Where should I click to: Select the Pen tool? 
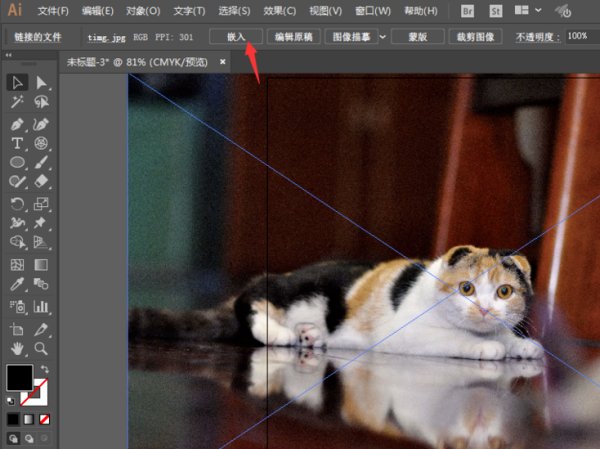pos(17,124)
